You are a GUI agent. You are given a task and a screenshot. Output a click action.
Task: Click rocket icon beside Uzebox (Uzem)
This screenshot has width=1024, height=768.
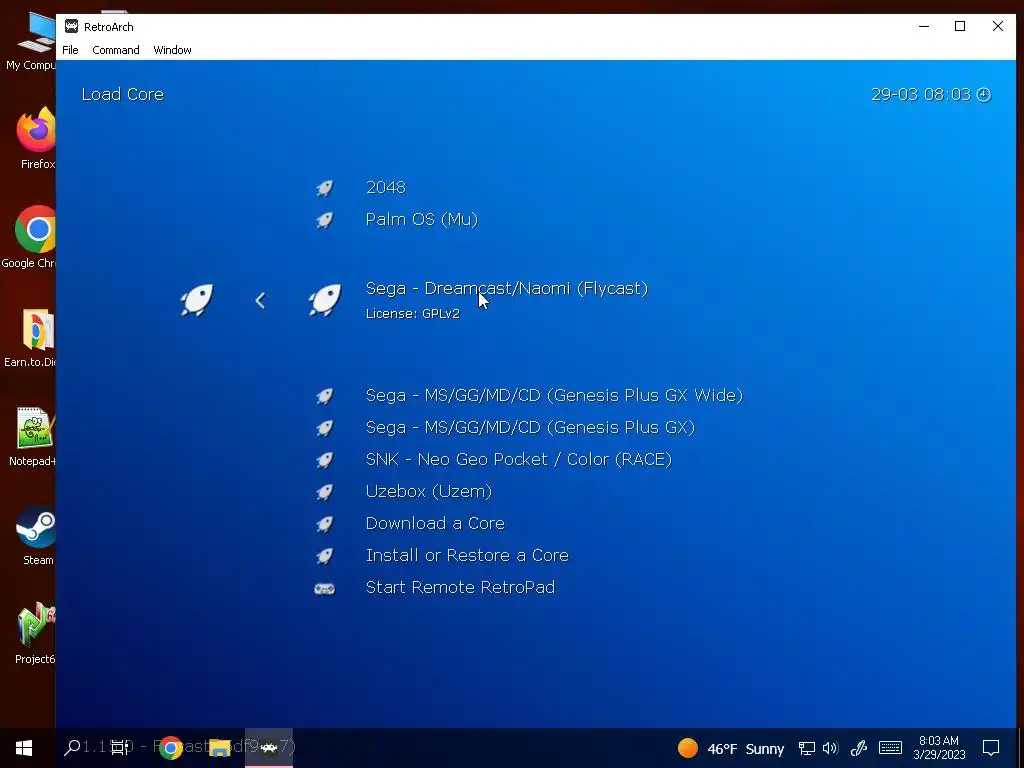point(325,492)
